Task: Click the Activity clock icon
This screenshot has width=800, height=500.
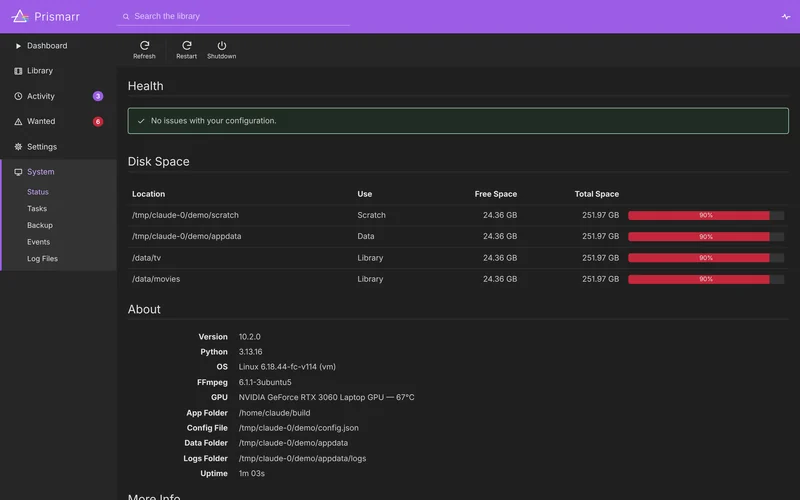Action: (x=18, y=96)
